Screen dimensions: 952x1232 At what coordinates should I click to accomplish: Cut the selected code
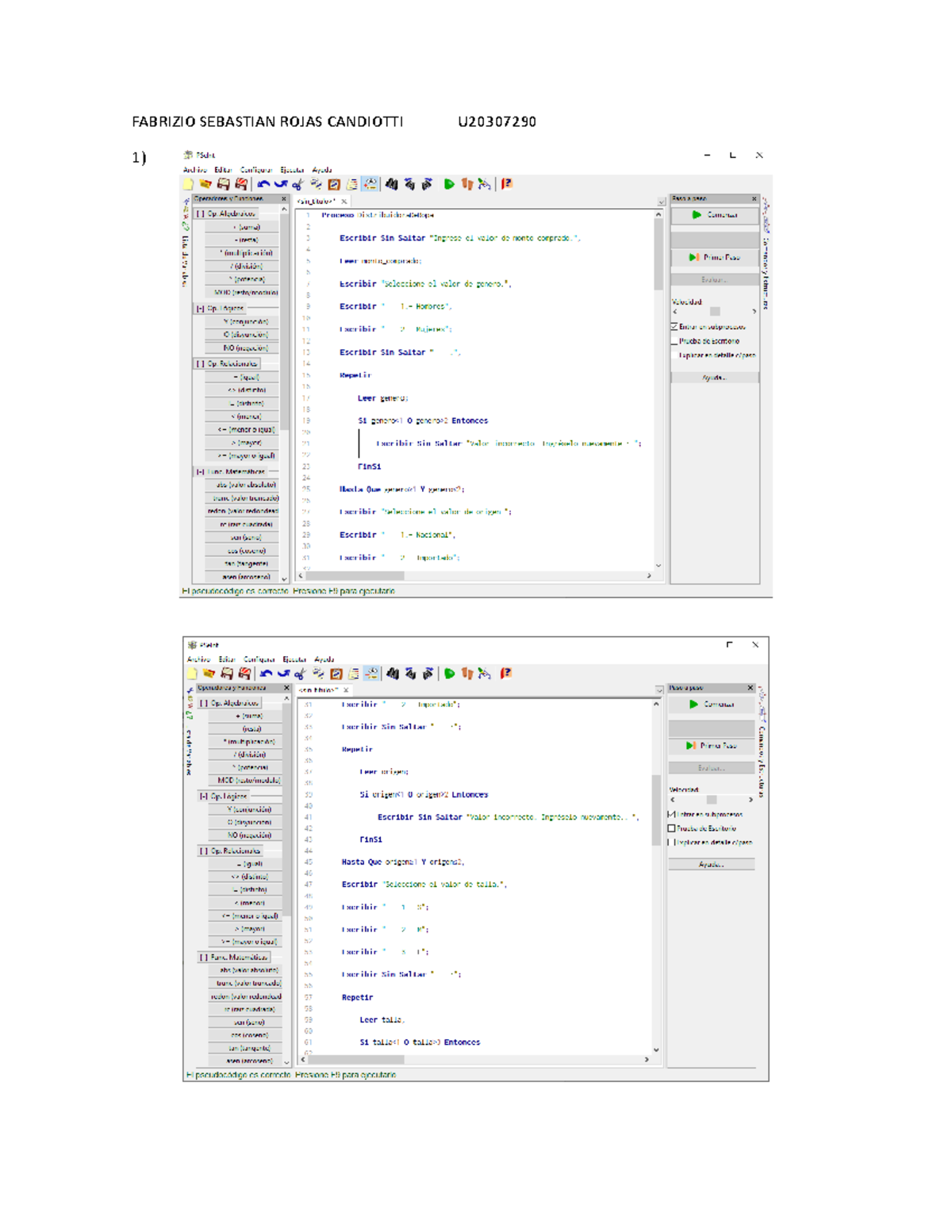coord(298,184)
